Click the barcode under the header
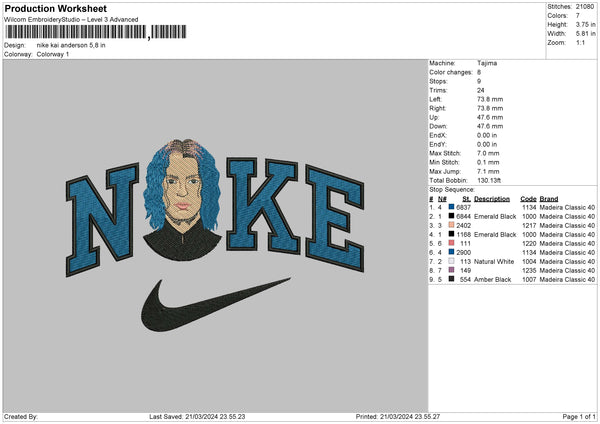Screen dimensions: 600x424 (x=96, y=32)
